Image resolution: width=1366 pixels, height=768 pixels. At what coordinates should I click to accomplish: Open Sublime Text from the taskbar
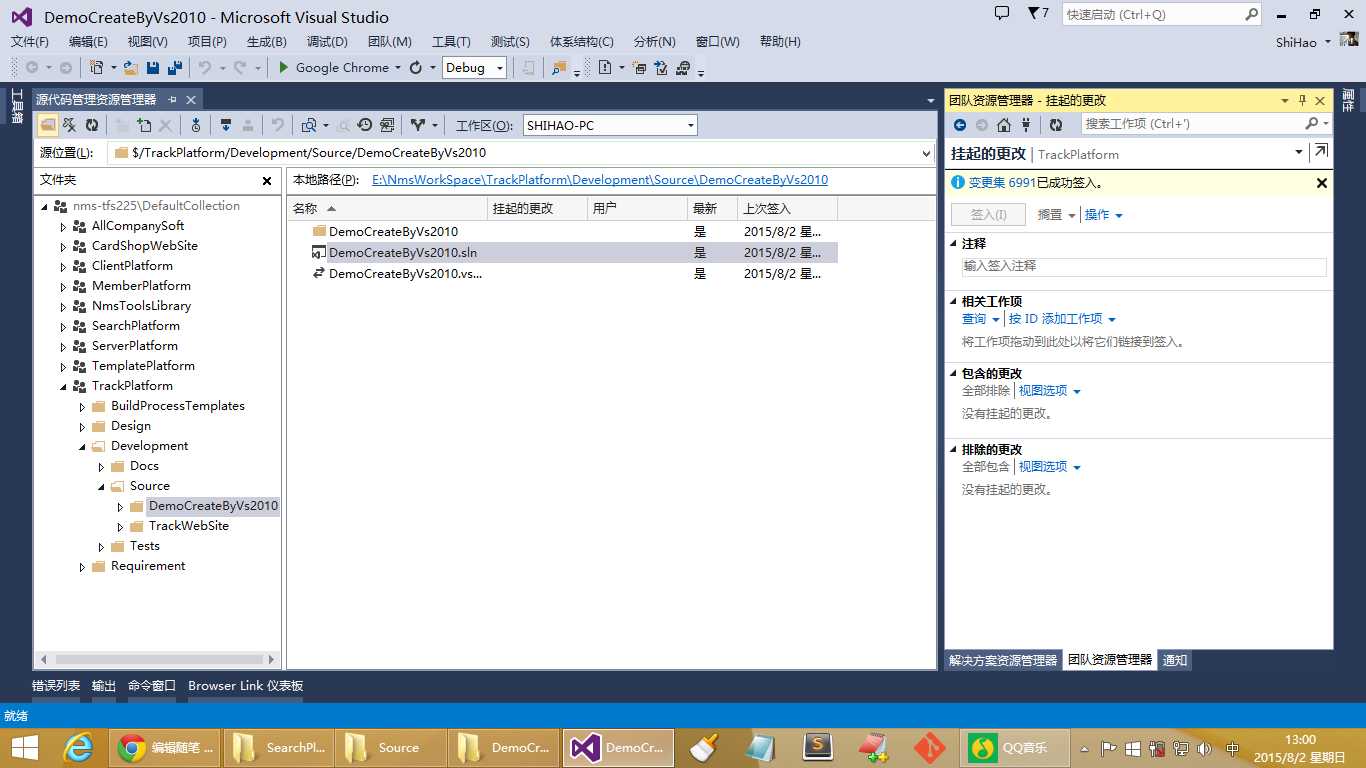[x=819, y=748]
